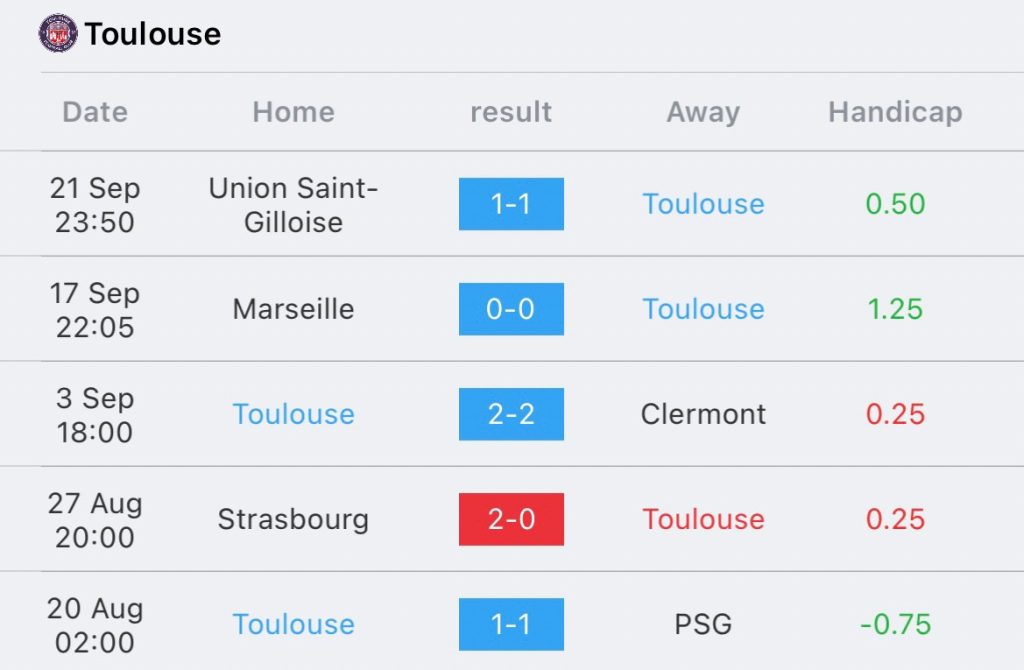Click the -0.75 handicap value
Image resolution: width=1024 pixels, height=670 pixels.
click(x=895, y=624)
